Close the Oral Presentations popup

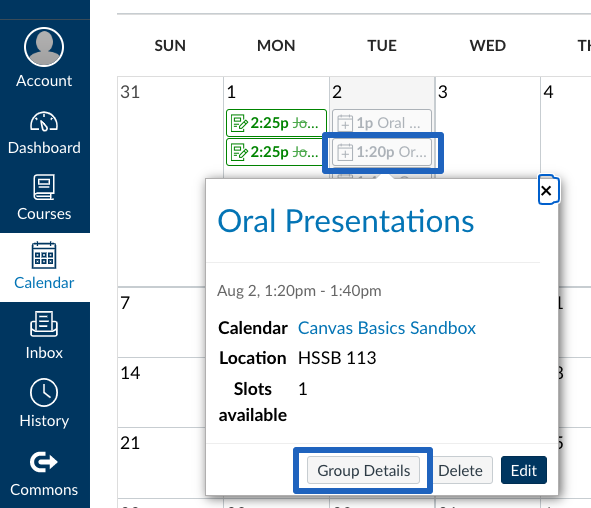pos(547,190)
